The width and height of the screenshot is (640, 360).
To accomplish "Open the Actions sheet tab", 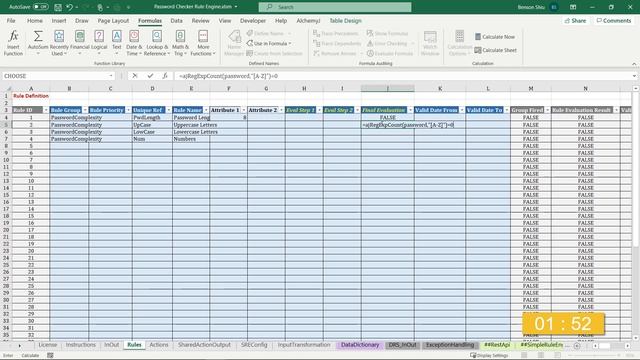I will pos(159,345).
